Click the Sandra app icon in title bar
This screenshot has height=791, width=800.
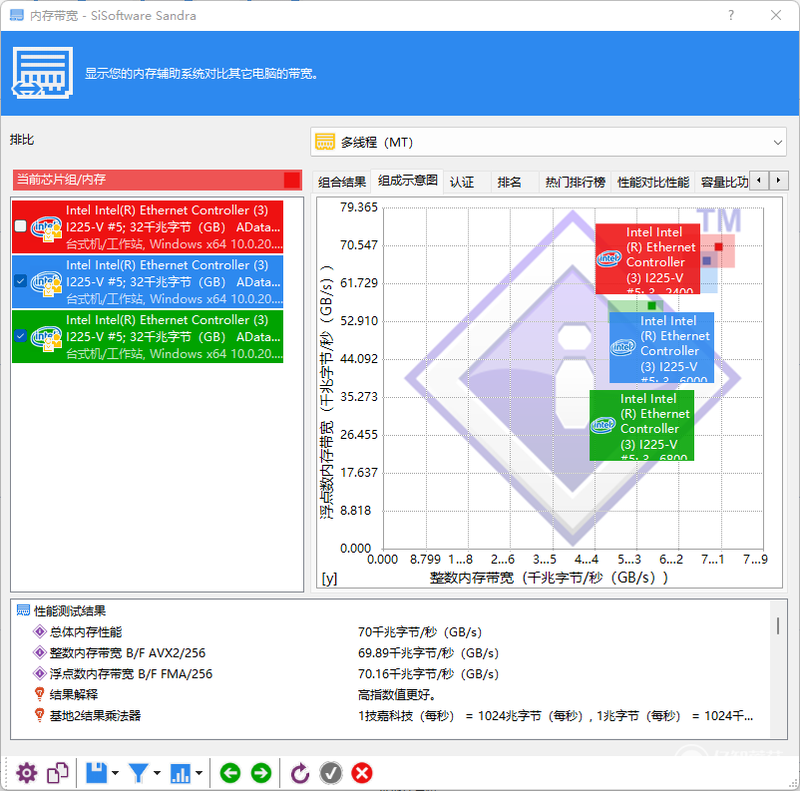pyautogui.click(x=17, y=15)
